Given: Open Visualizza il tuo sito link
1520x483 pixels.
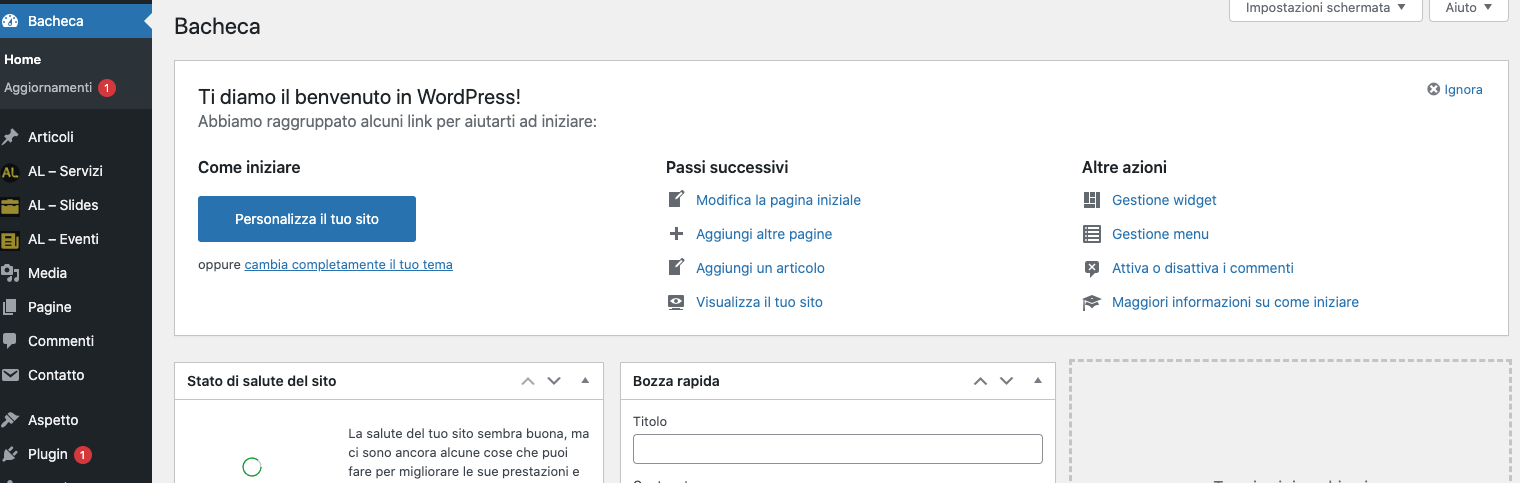Looking at the screenshot, I should tap(759, 302).
